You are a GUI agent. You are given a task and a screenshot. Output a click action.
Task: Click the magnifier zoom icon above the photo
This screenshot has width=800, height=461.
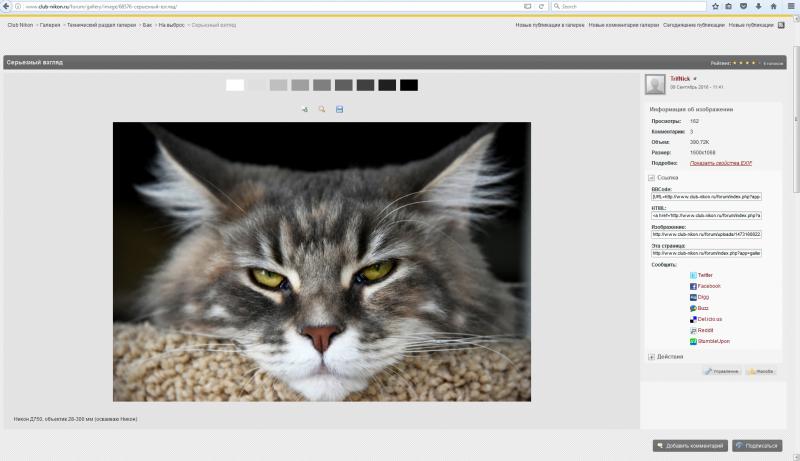[x=321, y=109]
